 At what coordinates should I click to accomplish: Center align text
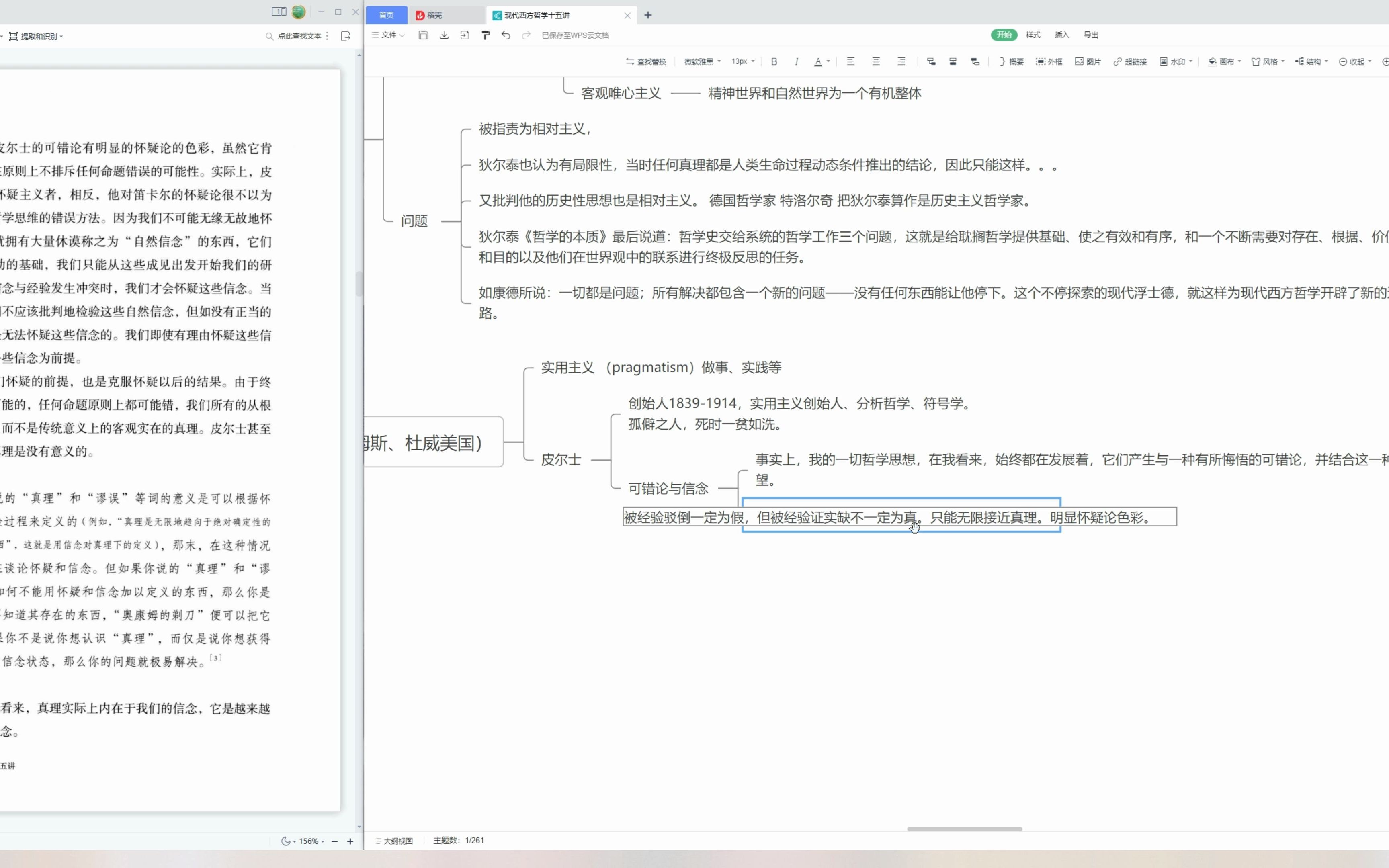tap(876, 61)
